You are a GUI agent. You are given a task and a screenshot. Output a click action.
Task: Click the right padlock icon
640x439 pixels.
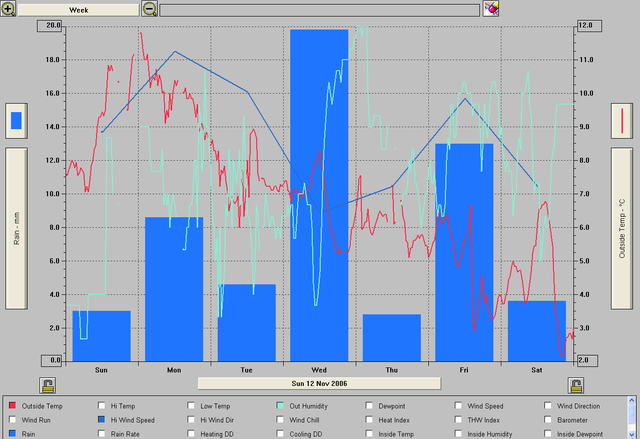click(576, 385)
